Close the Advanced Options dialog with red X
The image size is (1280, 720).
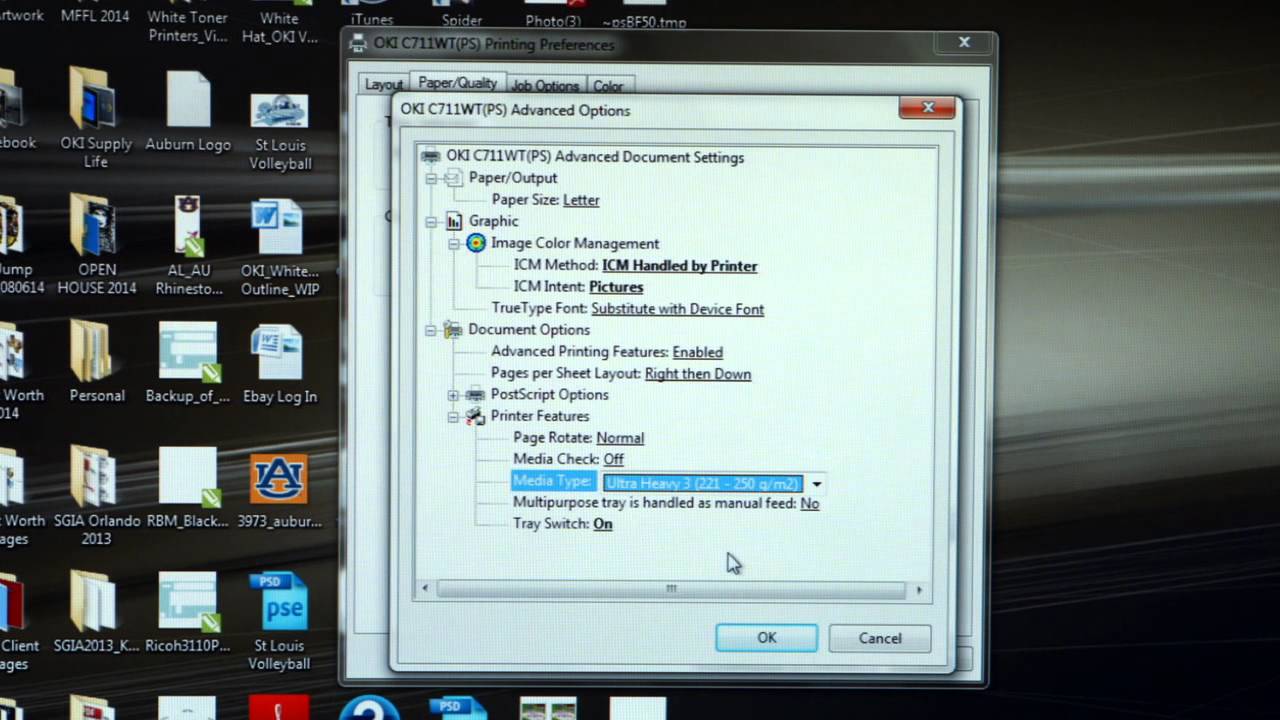click(928, 108)
